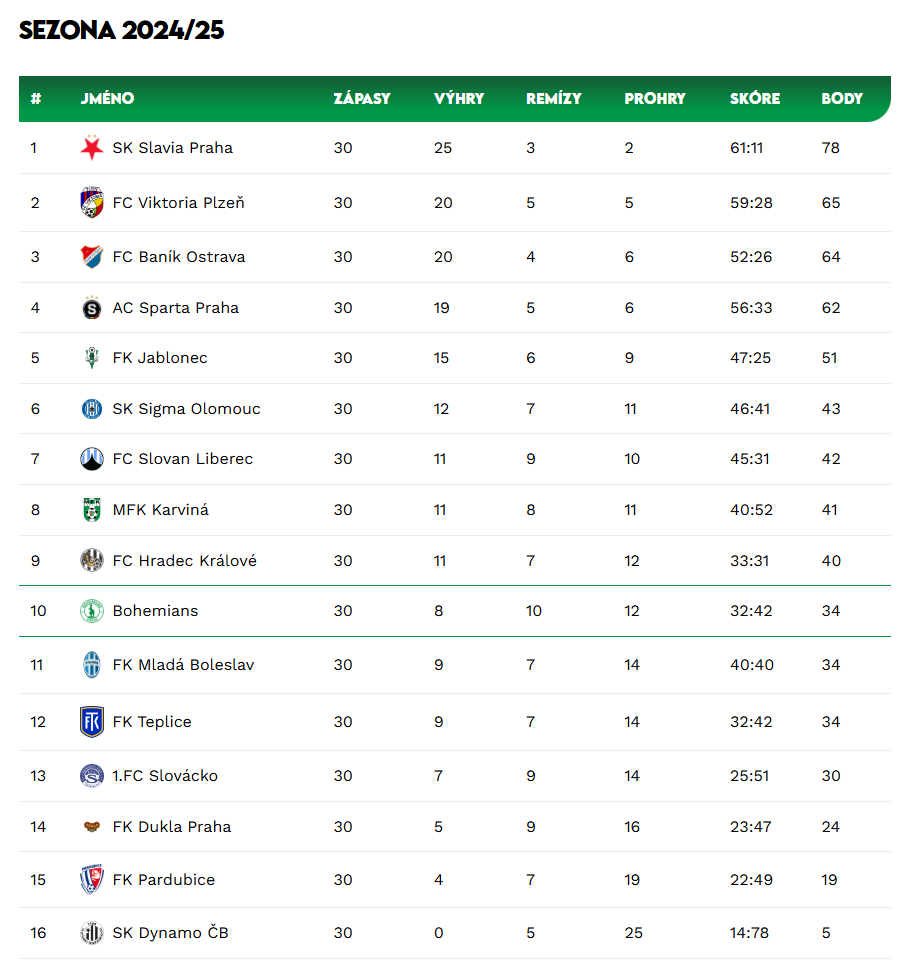Image resolution: width=906 pixels, height=979 pixels.
Task: Click the FK Pardubice club badge
Action: [x=92, y=880]
